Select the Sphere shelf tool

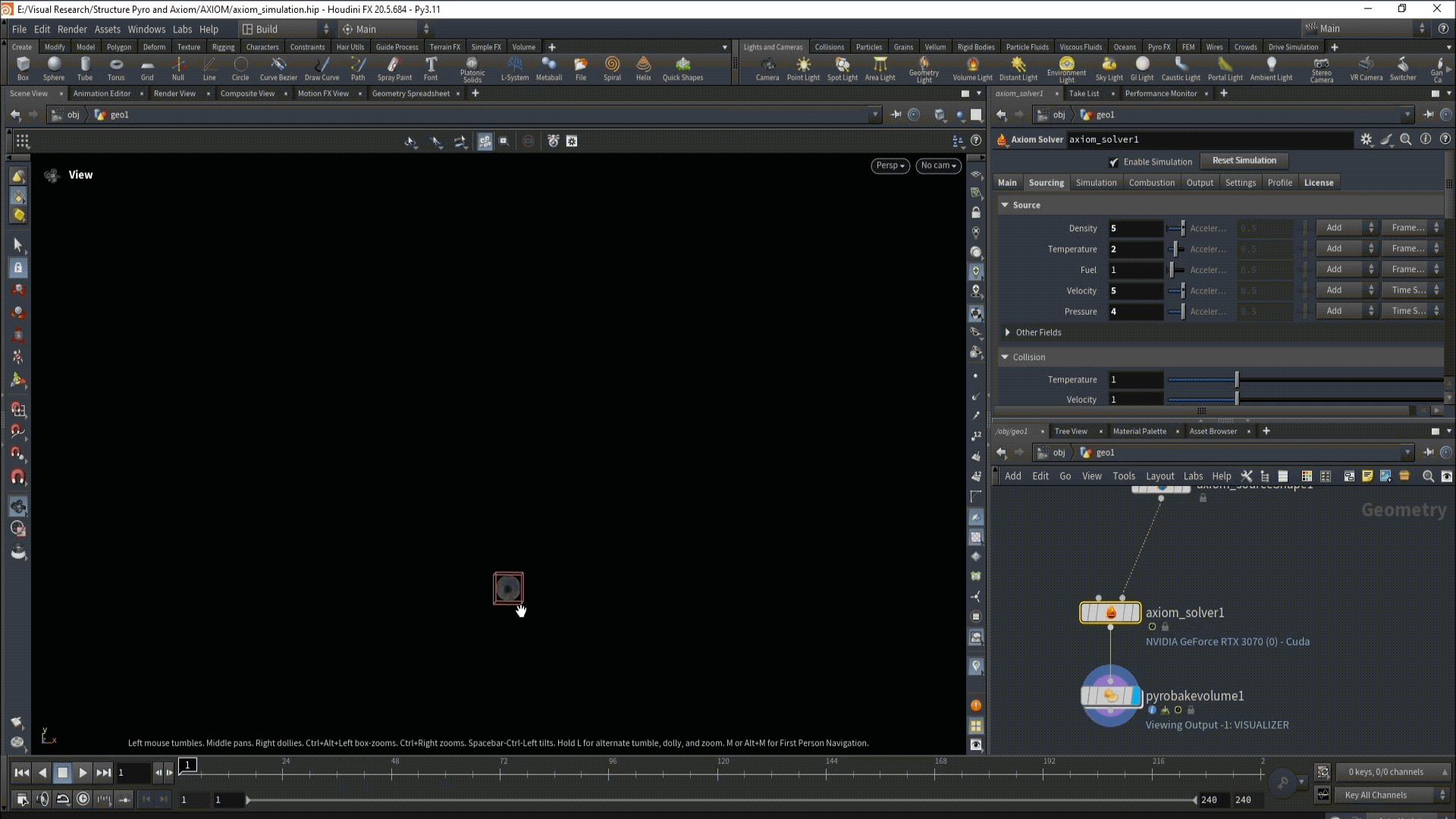pyautogui.click(x=53, y=67)
